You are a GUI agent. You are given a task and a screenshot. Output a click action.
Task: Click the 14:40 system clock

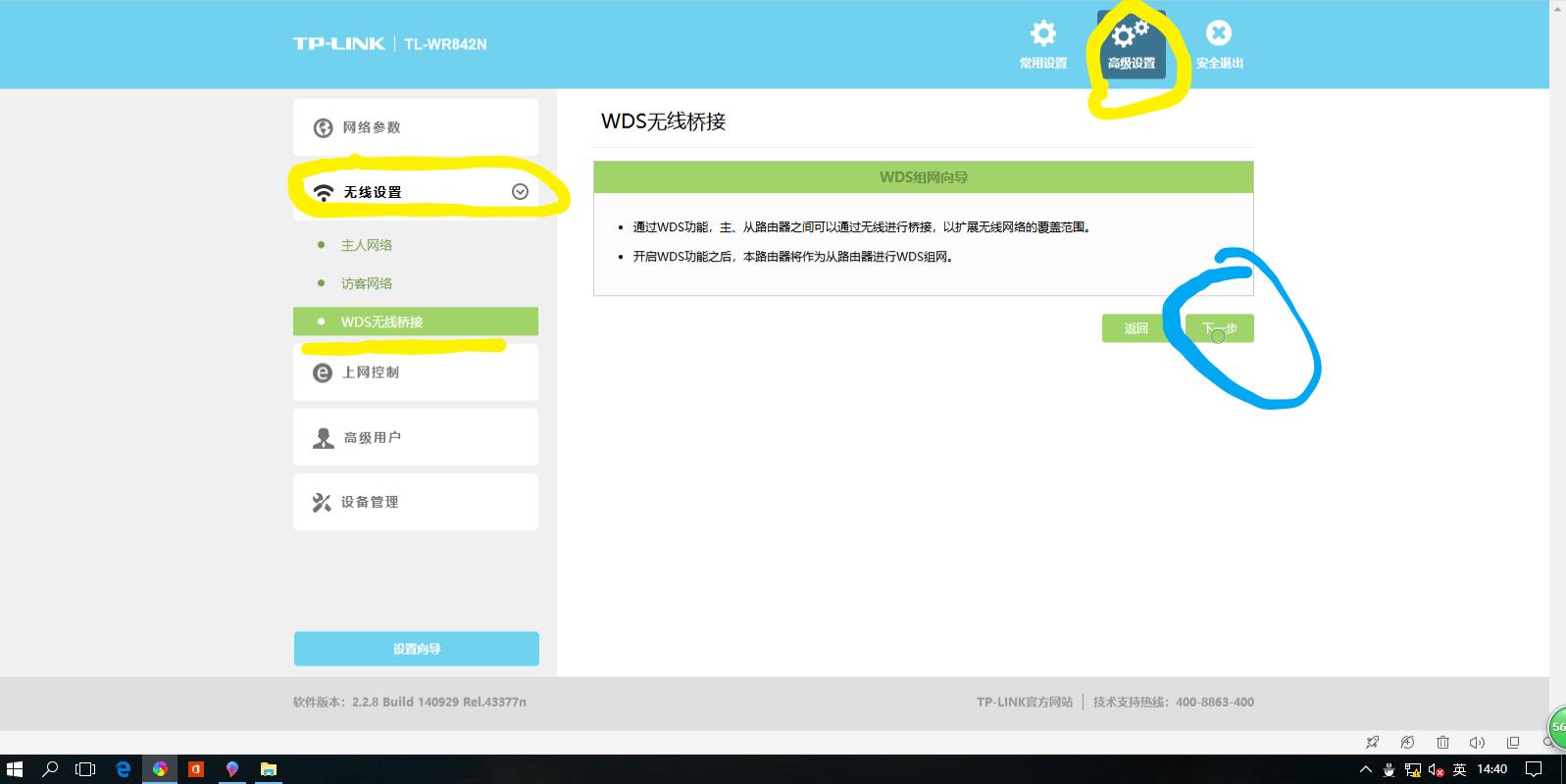1491,769
